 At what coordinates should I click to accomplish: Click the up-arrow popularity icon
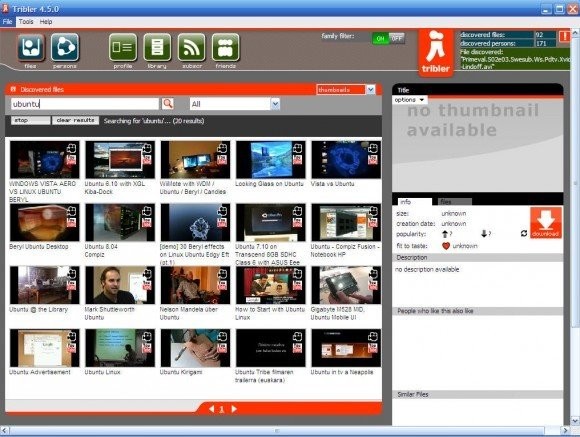click(x=445, y=234)
